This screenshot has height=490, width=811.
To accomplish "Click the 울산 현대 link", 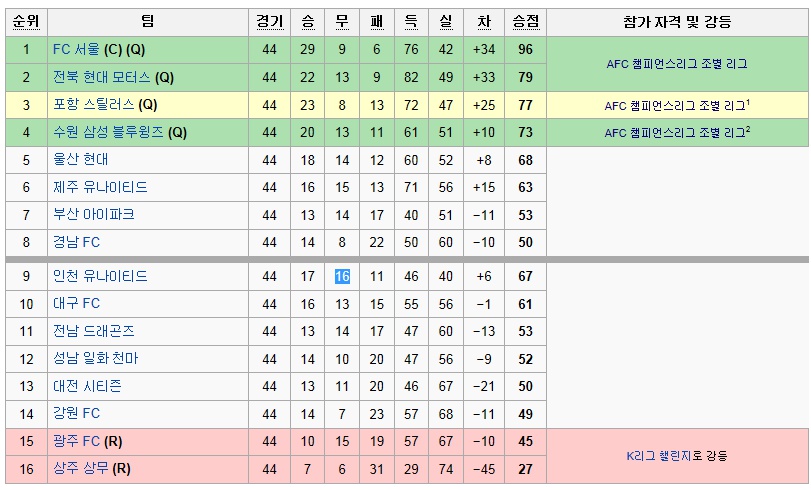I will (x=81, y=160).
